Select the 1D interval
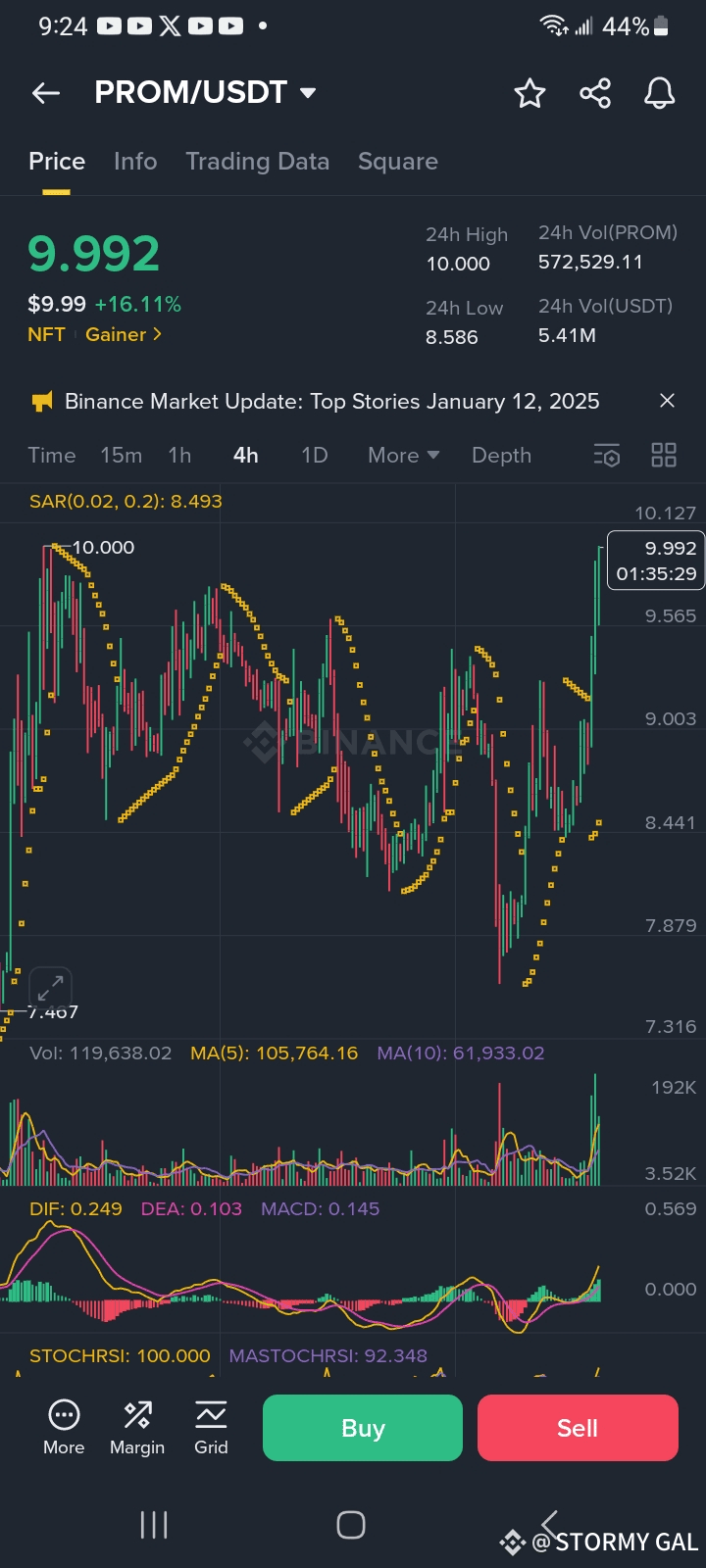Screen dimensions: 706x1568 pyautogui.click(x=314, y=455)
